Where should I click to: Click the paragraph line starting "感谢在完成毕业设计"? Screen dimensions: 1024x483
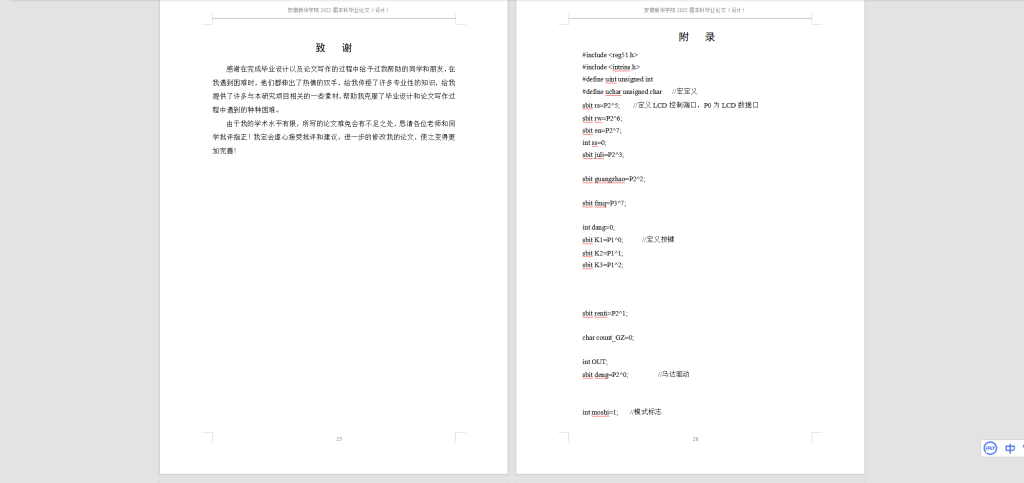[x=340, y=69]
